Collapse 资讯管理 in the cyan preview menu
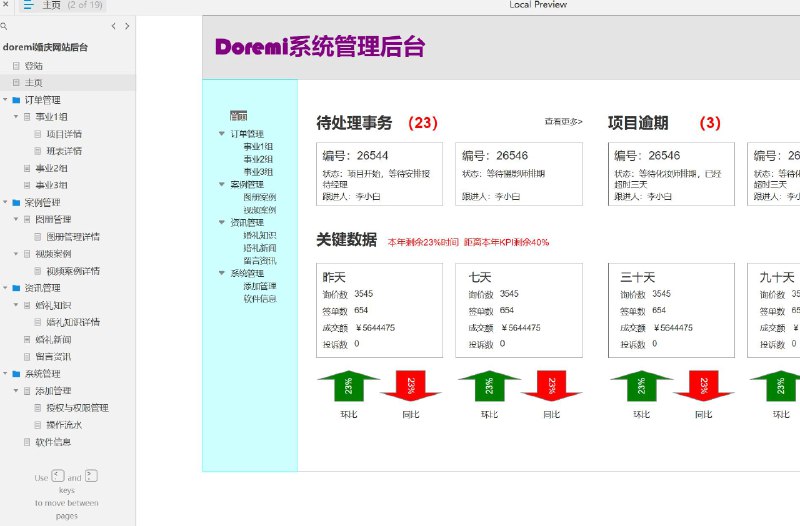800x526 pixels. click(221, 222)
